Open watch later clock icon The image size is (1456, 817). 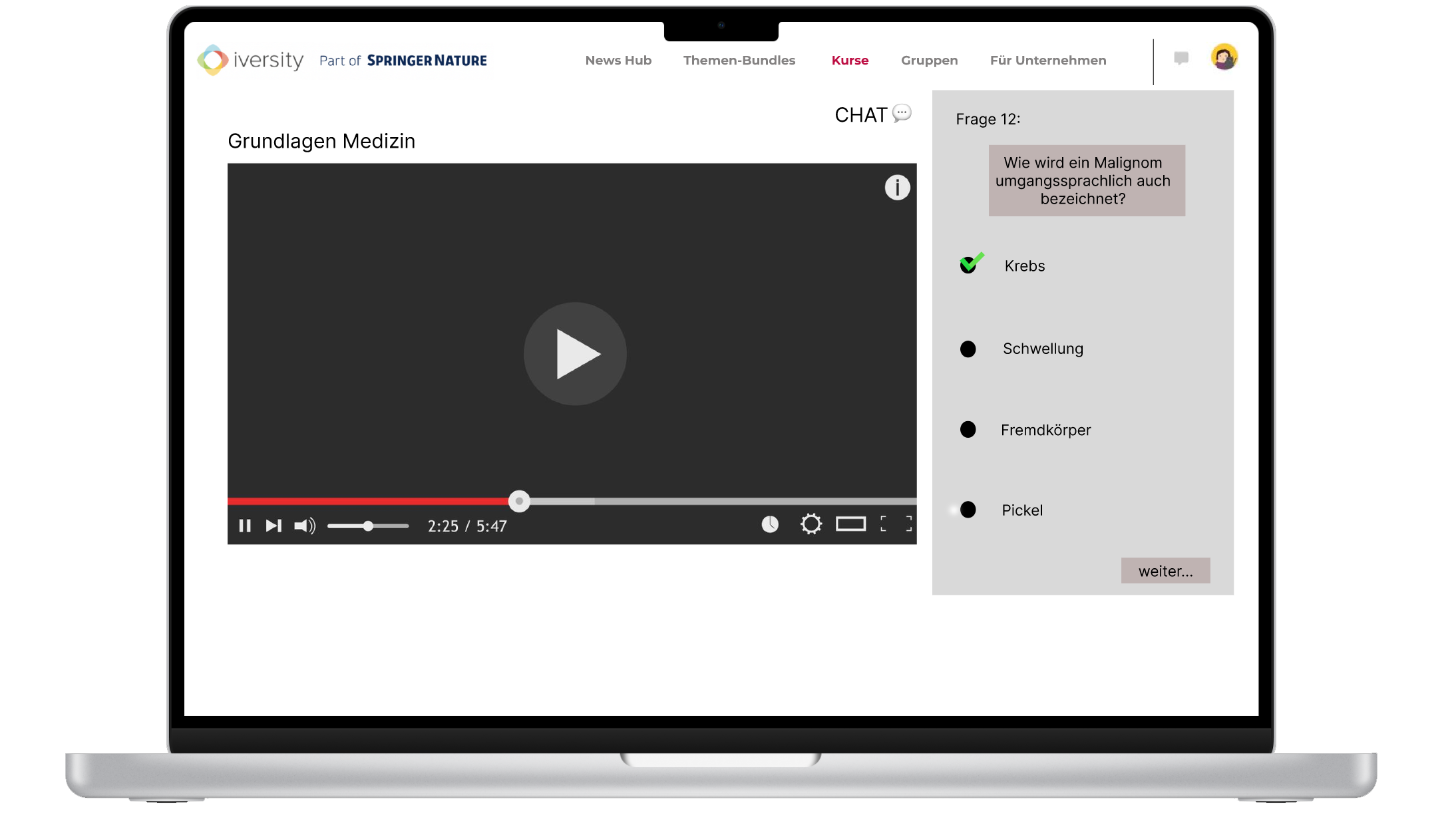point(770,524)
